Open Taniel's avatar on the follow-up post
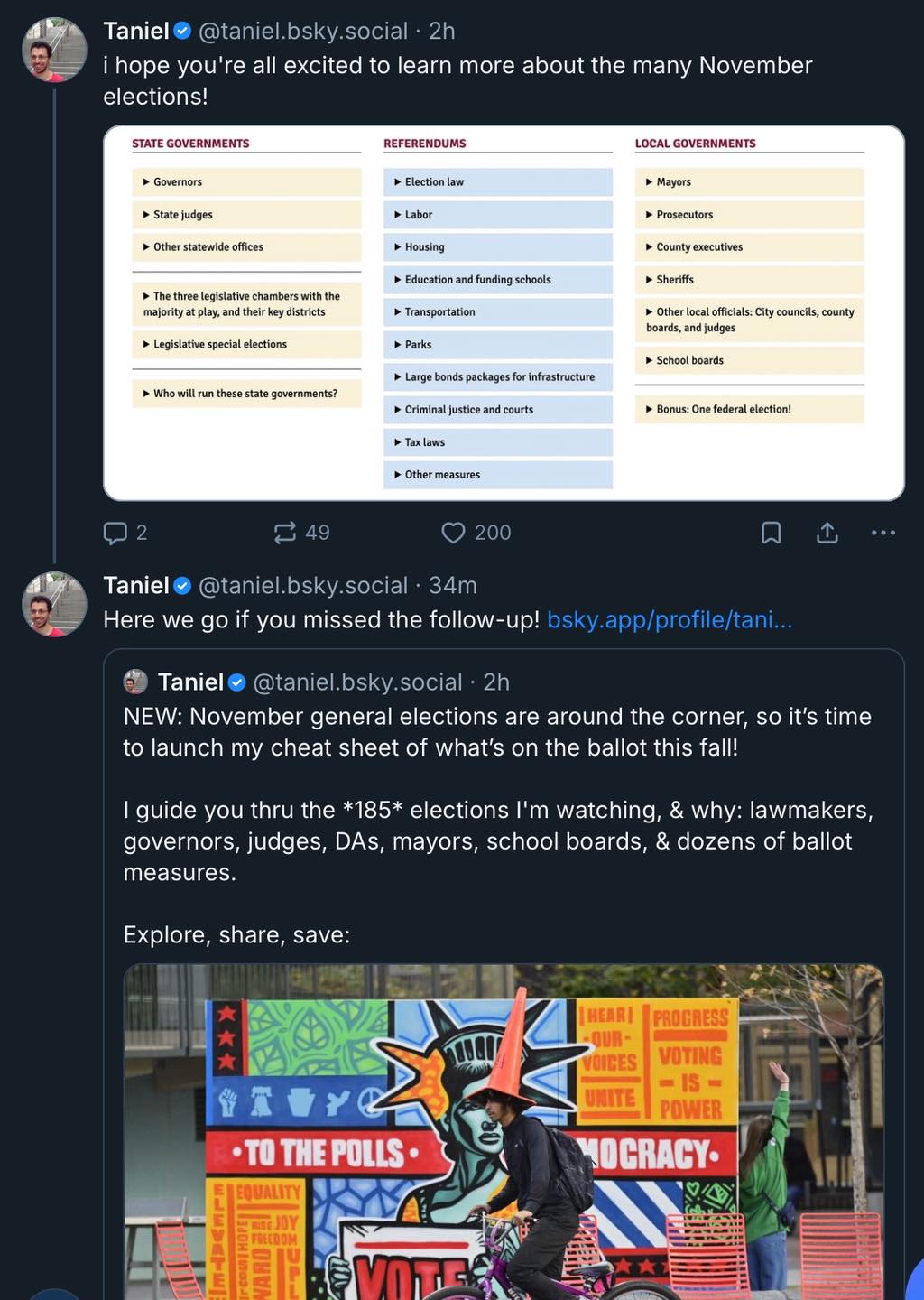The image size is (924, 1300). (x=54, y=604)
